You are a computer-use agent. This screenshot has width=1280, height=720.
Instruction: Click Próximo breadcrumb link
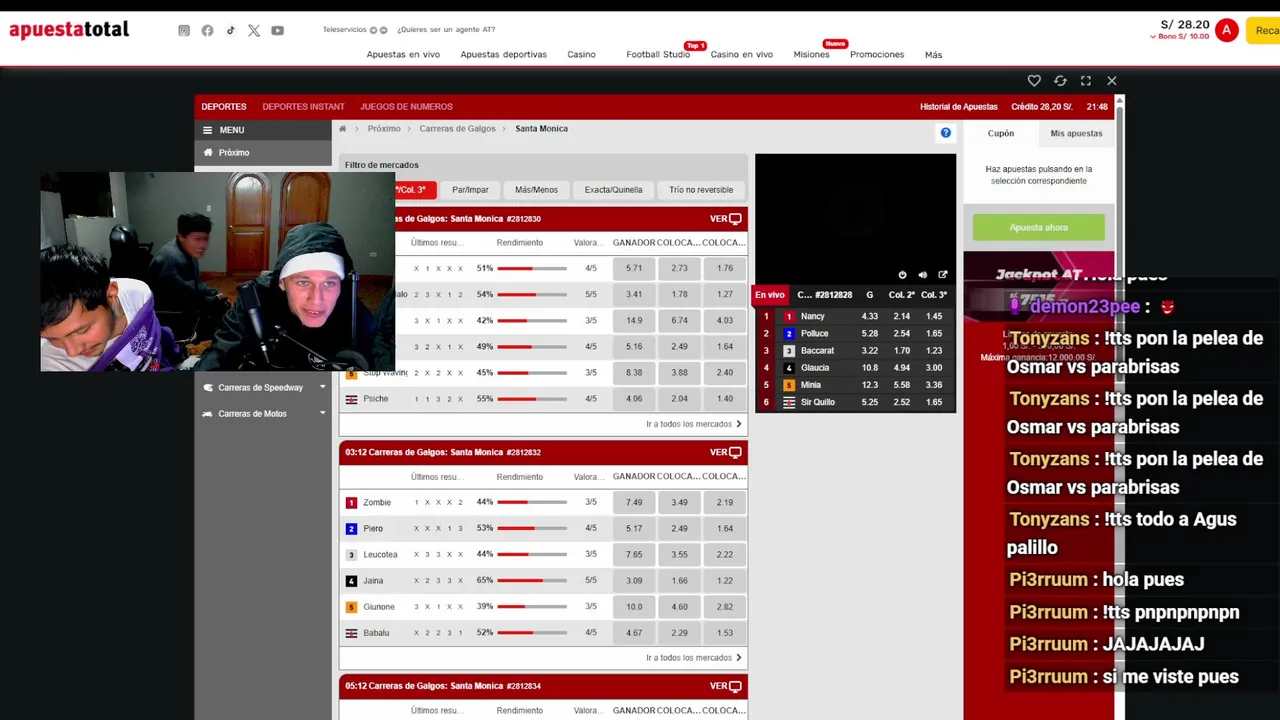[384, 129]
